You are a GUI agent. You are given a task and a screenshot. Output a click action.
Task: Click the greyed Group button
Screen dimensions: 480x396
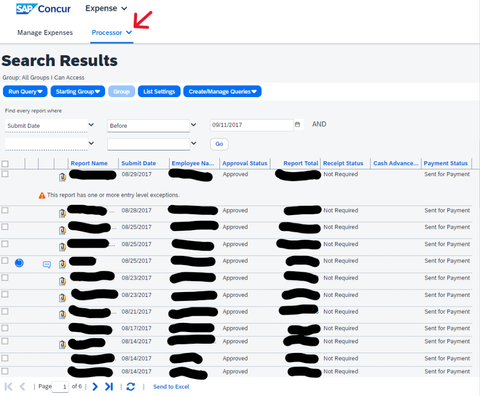click(121, 91)
